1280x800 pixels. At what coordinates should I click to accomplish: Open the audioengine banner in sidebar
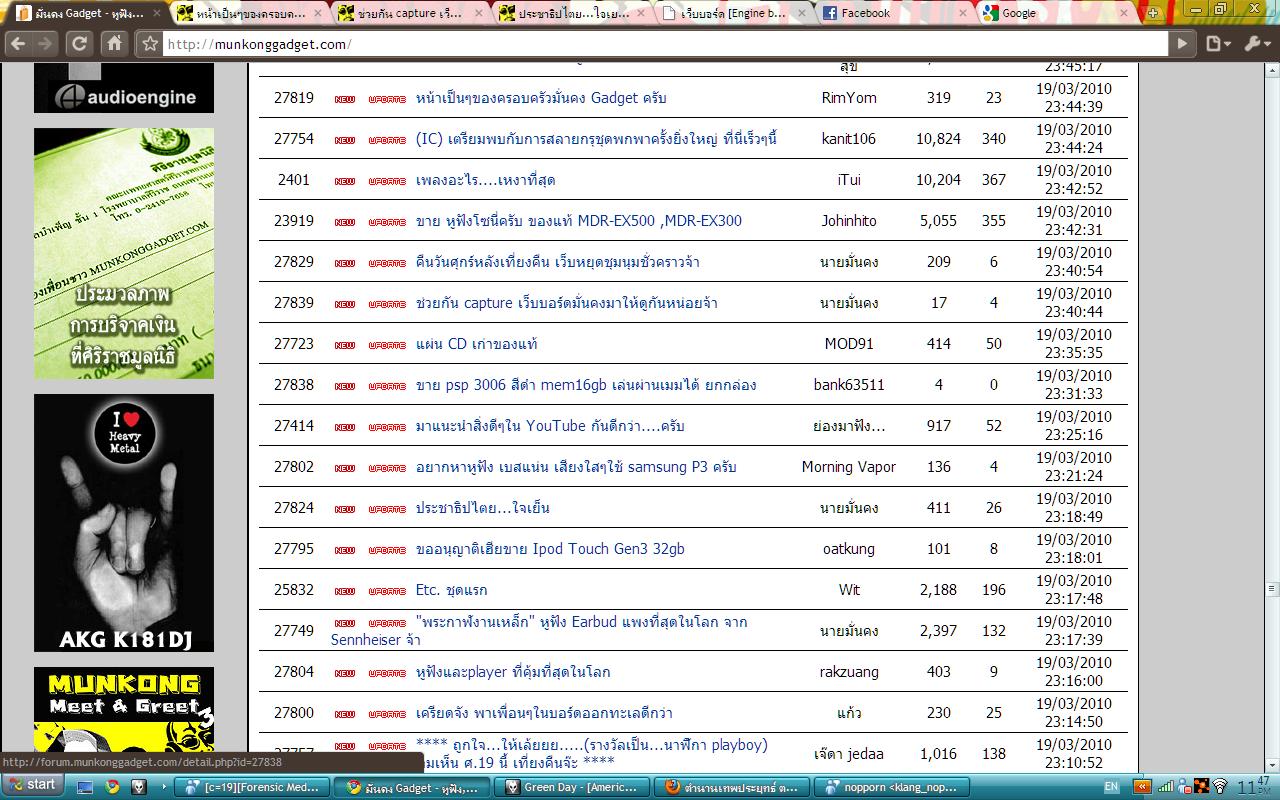click(x=124, y=88)
